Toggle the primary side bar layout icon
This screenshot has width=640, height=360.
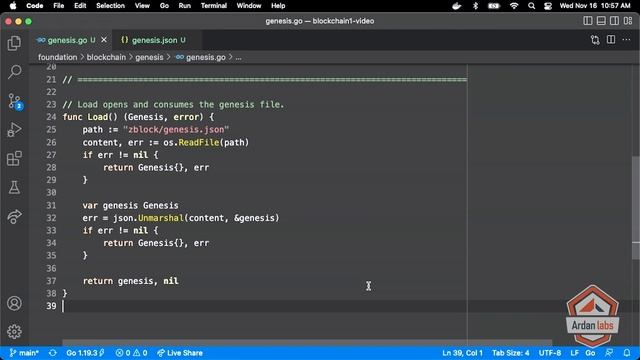(588, 21)
